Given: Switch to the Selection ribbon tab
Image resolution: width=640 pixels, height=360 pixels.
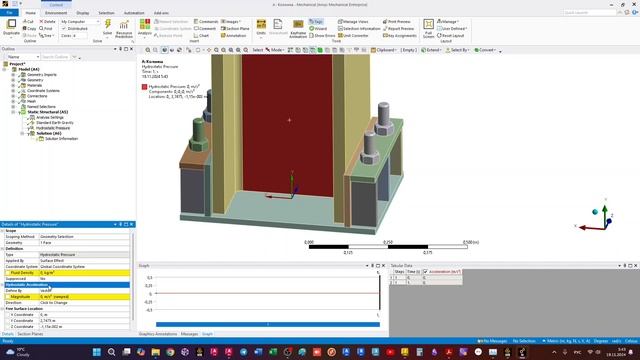Looking at the screenshot, I should coord(106,13).
